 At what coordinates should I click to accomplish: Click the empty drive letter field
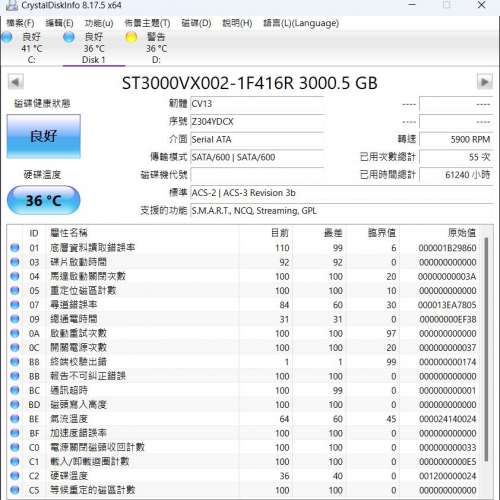257,175
